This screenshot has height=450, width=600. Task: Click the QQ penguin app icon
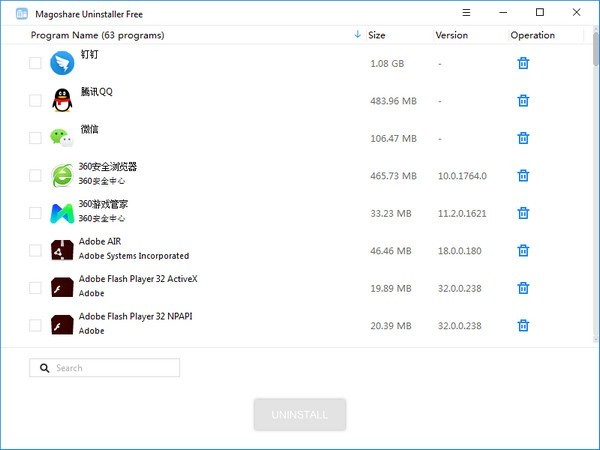(x=62, y=100)
